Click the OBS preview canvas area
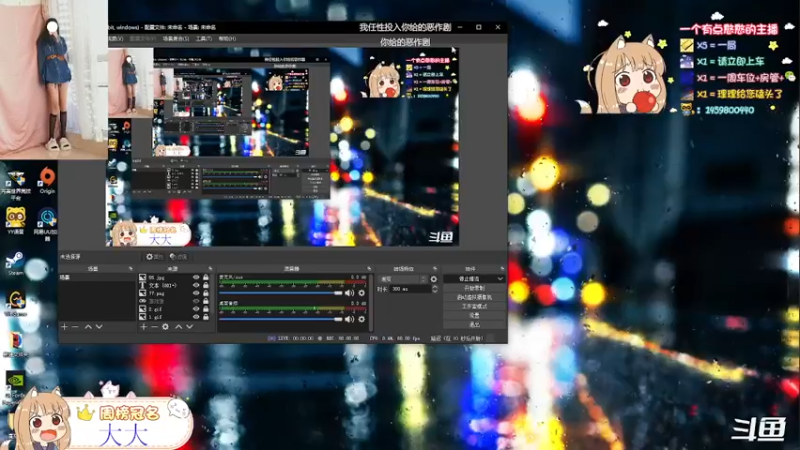 coord(282,147)
